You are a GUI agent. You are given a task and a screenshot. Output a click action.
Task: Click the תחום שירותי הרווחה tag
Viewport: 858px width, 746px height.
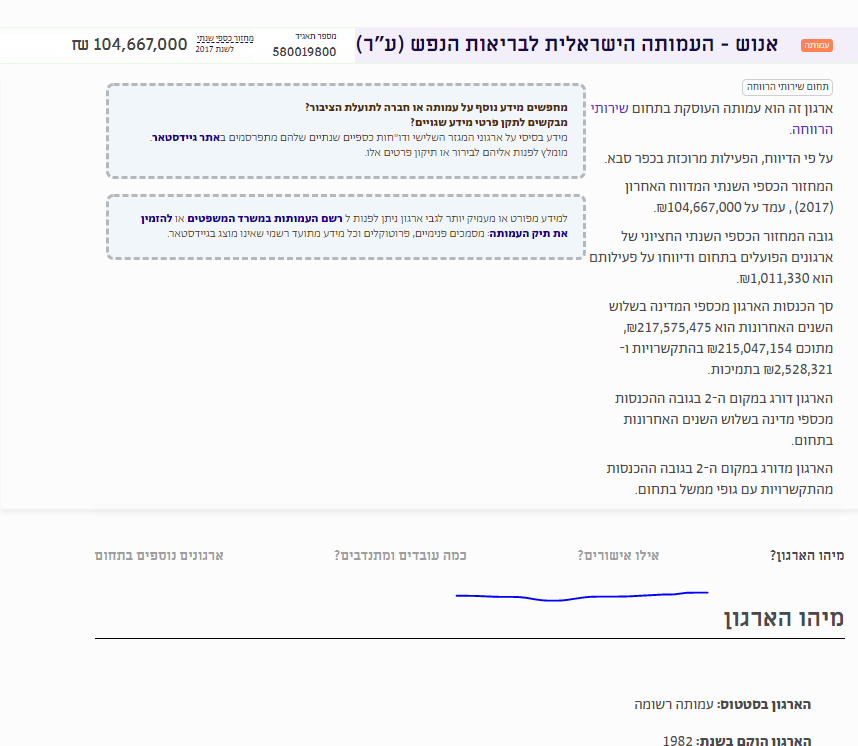tap(787, 87)
